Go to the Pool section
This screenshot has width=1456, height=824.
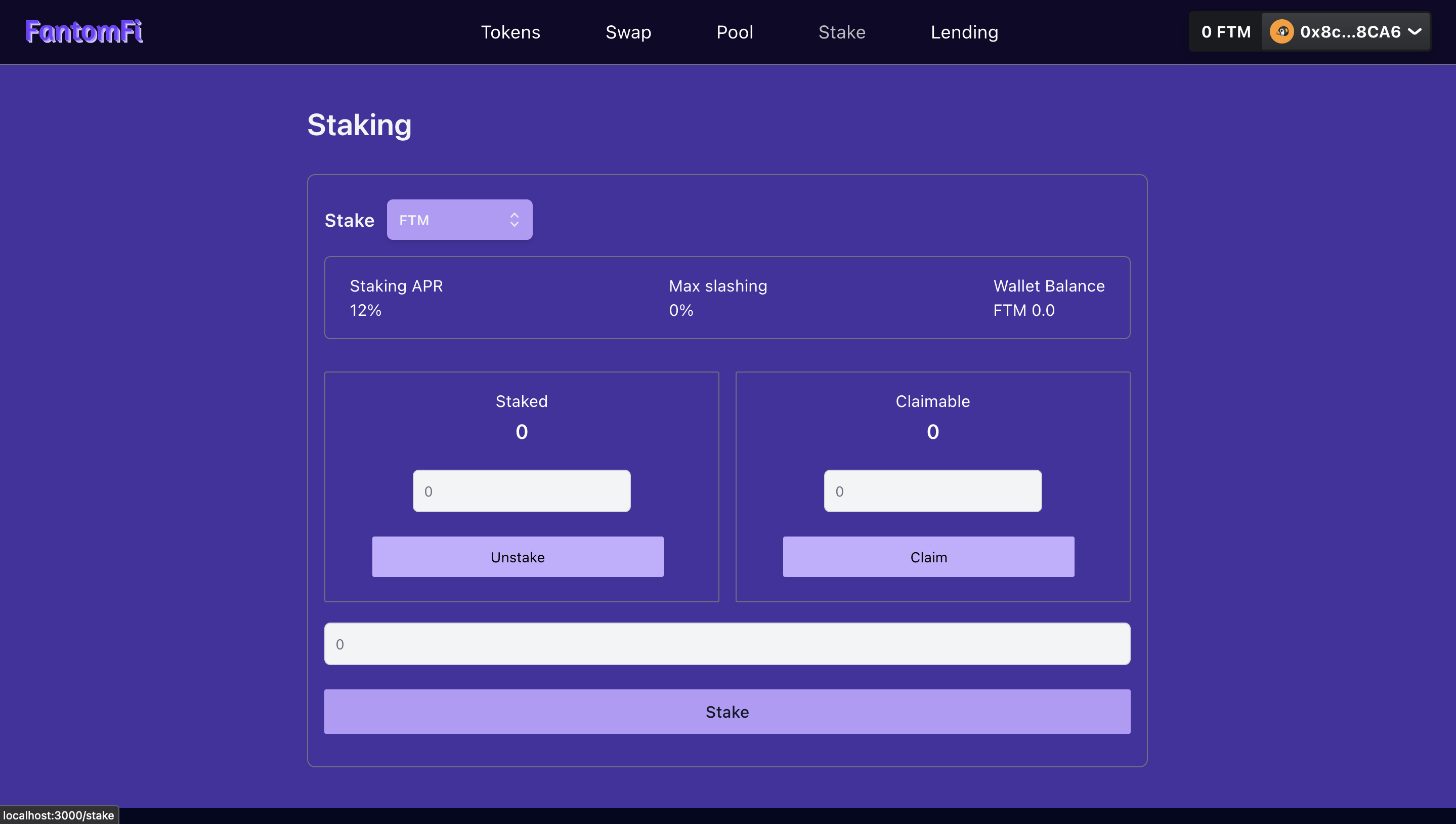coord(734,32)
